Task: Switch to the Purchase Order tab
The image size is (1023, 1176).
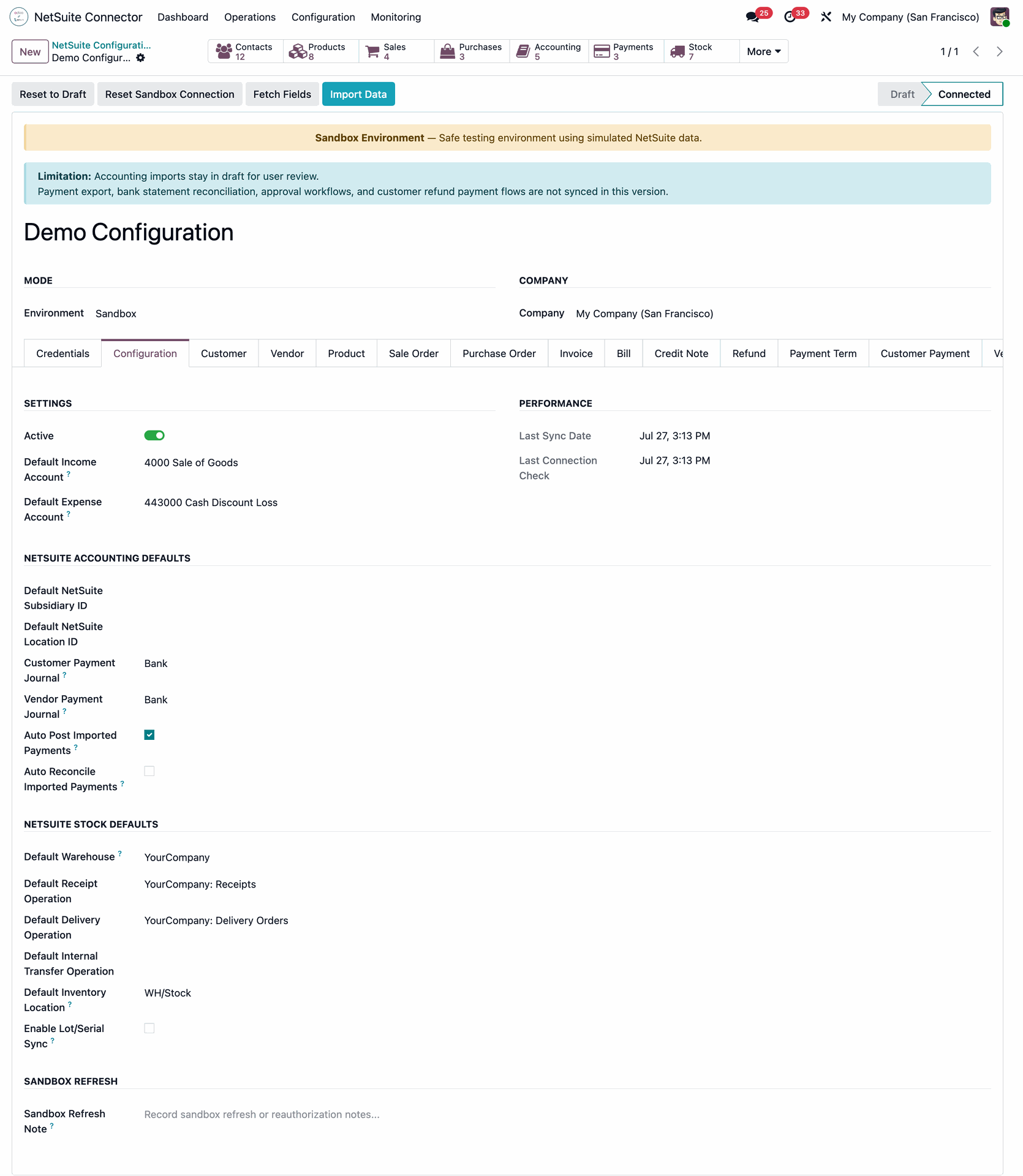Action: coord(499,353)
